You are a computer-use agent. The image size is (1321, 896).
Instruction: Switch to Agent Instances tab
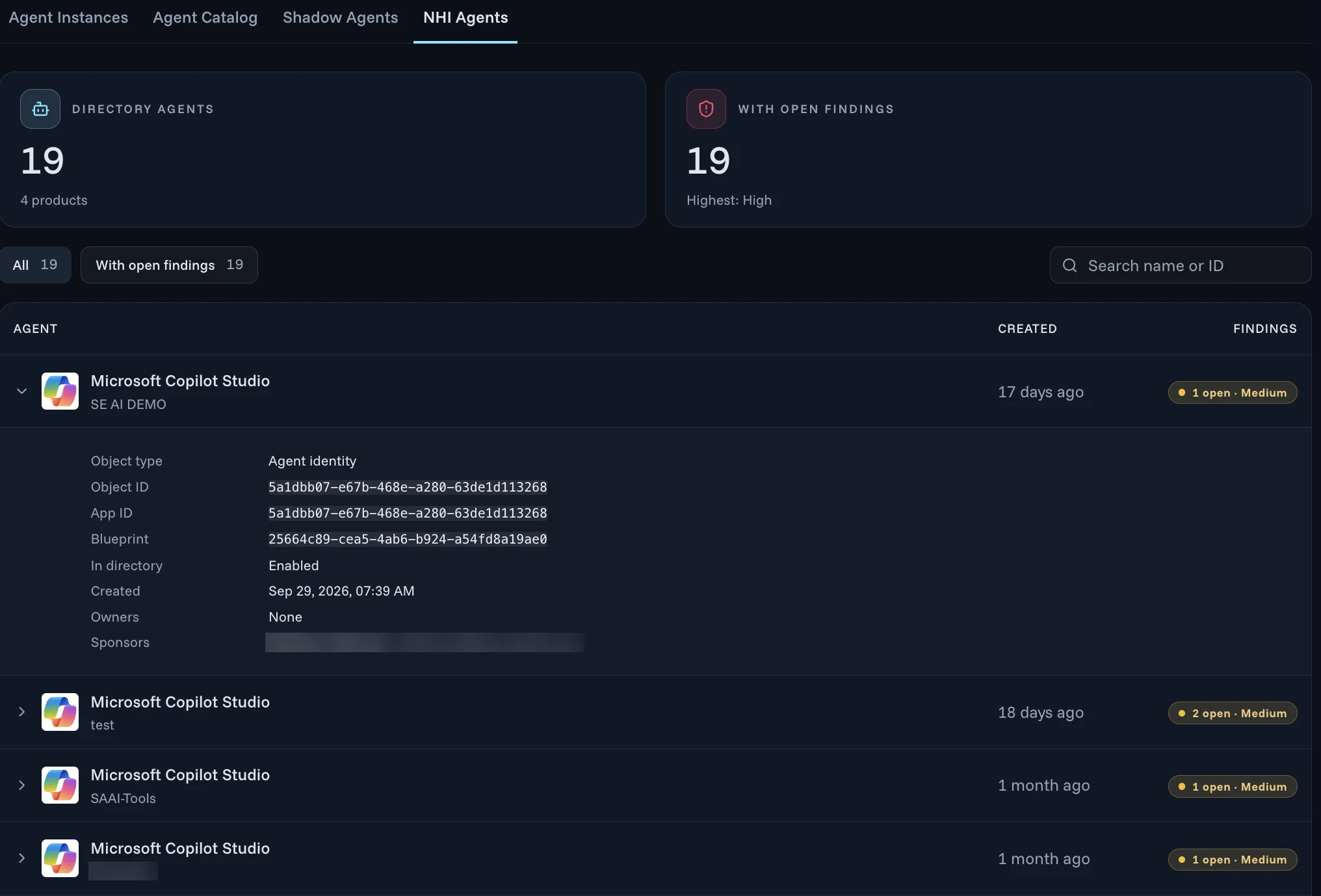coord(68,18)
